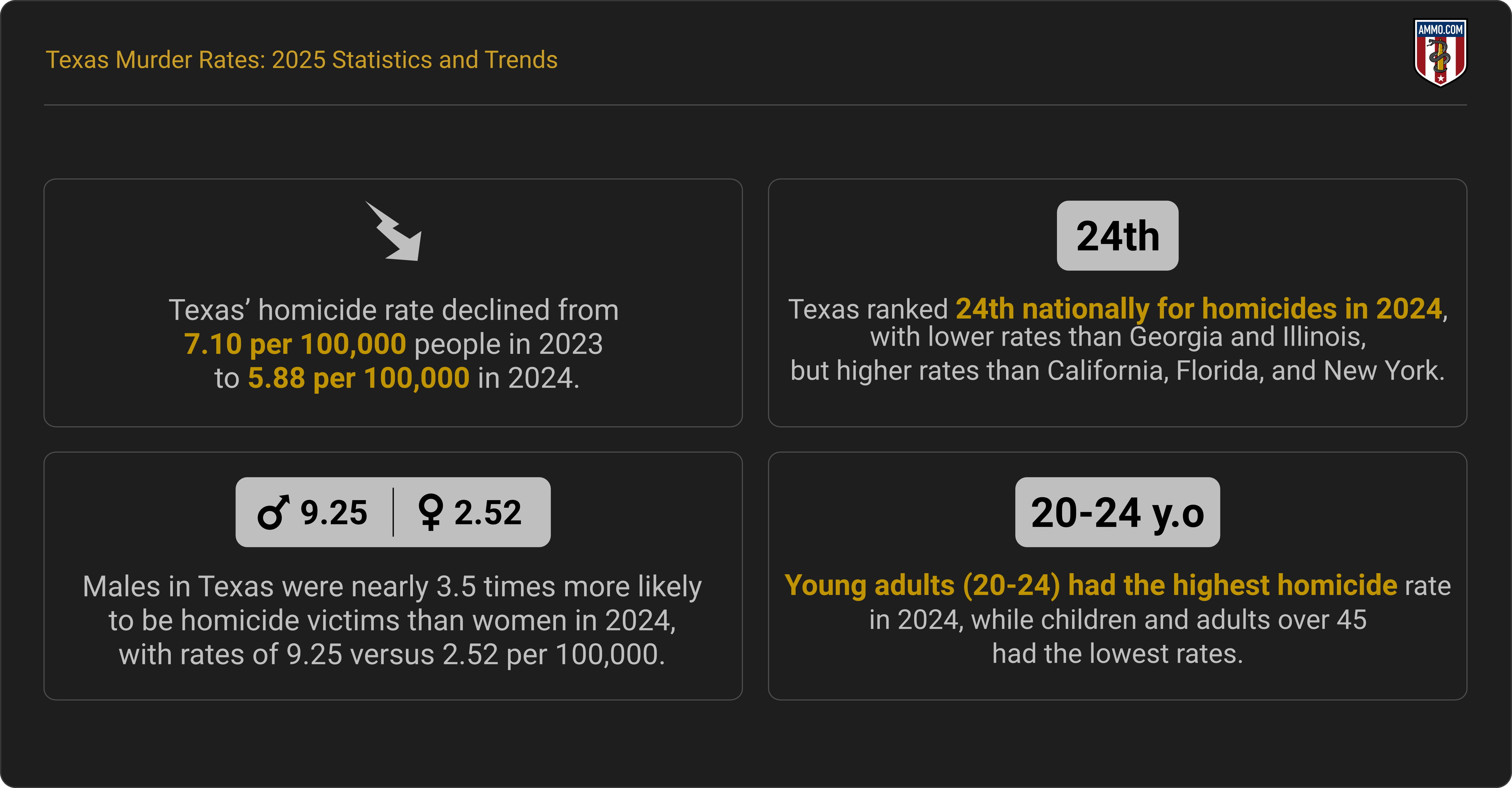This screenshot has height=788, width=1512.
Task: Click the female gender symbol icon
Action: [430, 512]
